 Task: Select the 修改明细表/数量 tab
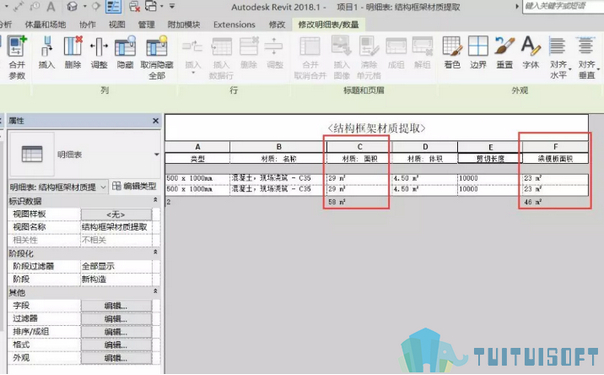pyautogui.click(x=329, y=25)
